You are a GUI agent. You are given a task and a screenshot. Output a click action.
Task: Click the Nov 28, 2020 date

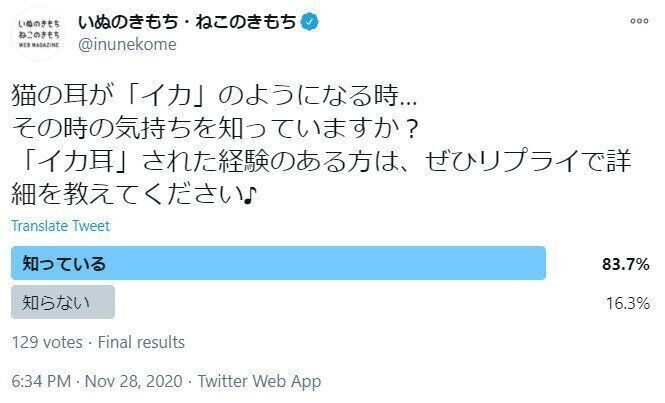point(134,381)
